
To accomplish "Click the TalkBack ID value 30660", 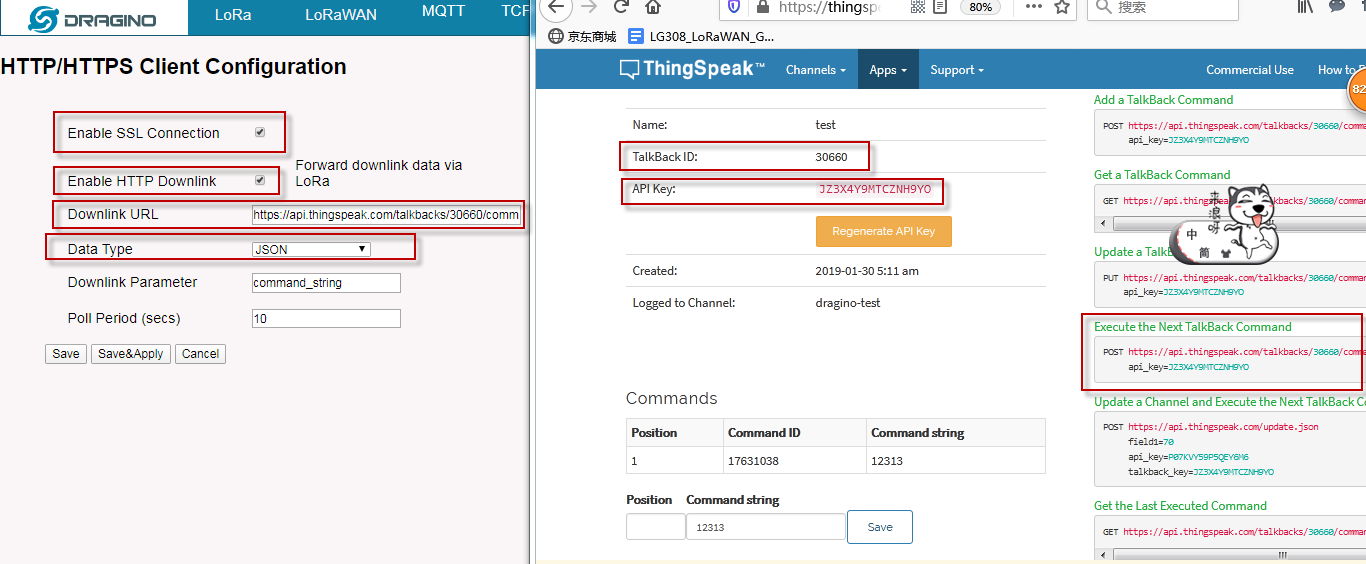I will pyautogui.click(x=831, y=157).
